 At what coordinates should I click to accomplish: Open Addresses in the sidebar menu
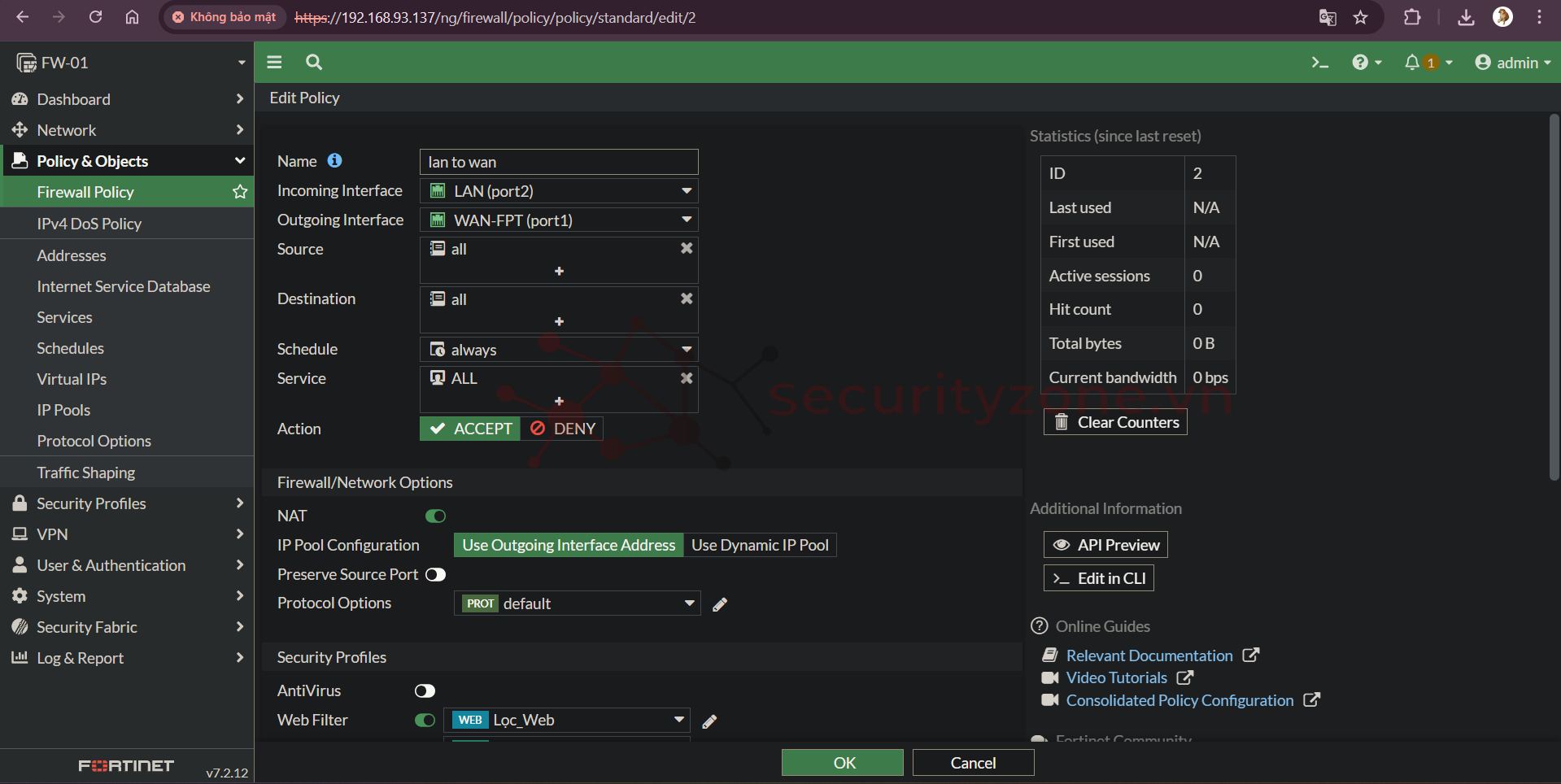72,255
